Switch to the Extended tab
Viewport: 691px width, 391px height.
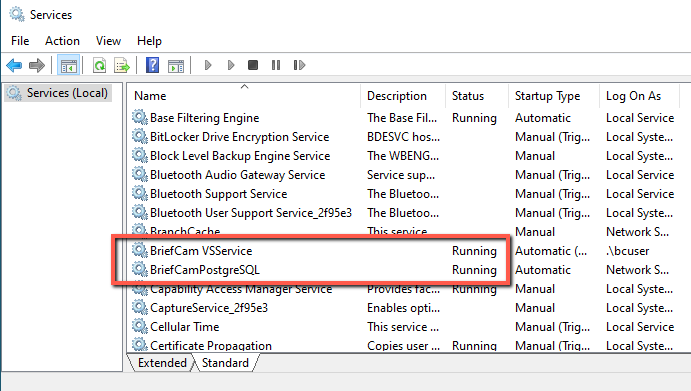pyautogui.click(x=162, y=363)
